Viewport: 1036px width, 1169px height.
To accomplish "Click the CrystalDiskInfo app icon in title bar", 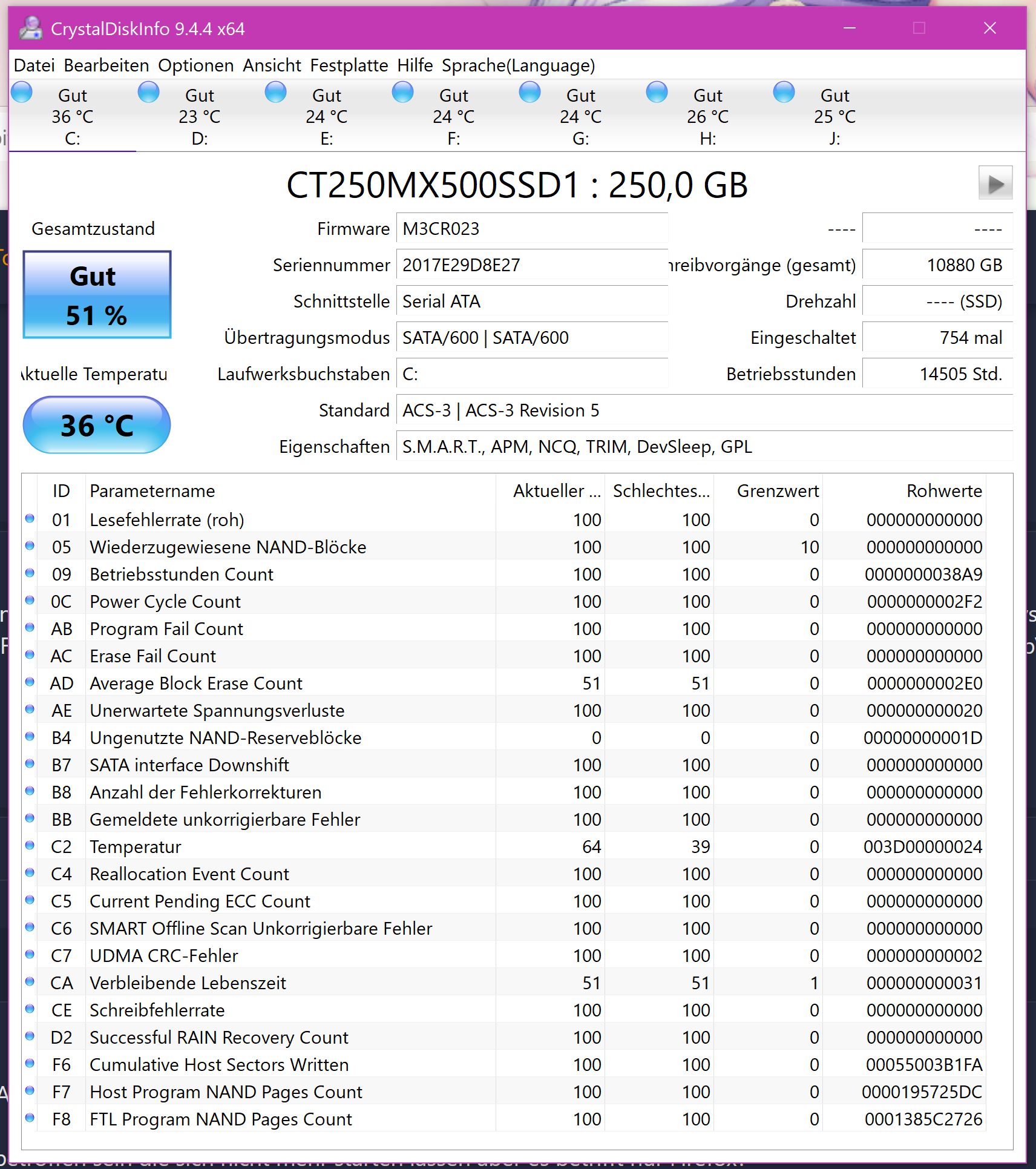I will [x=30, y=28].
